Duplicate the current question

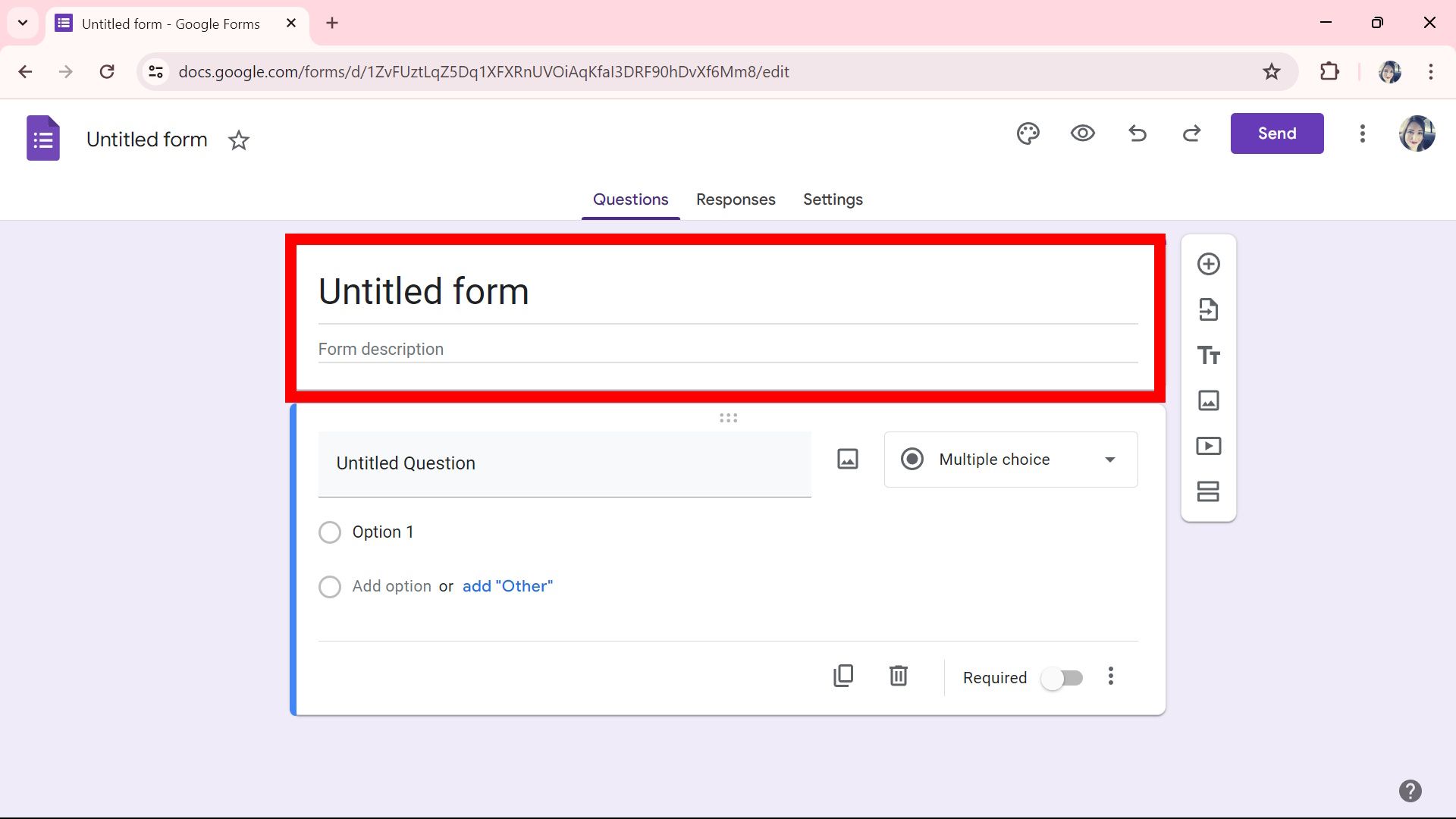843,676
